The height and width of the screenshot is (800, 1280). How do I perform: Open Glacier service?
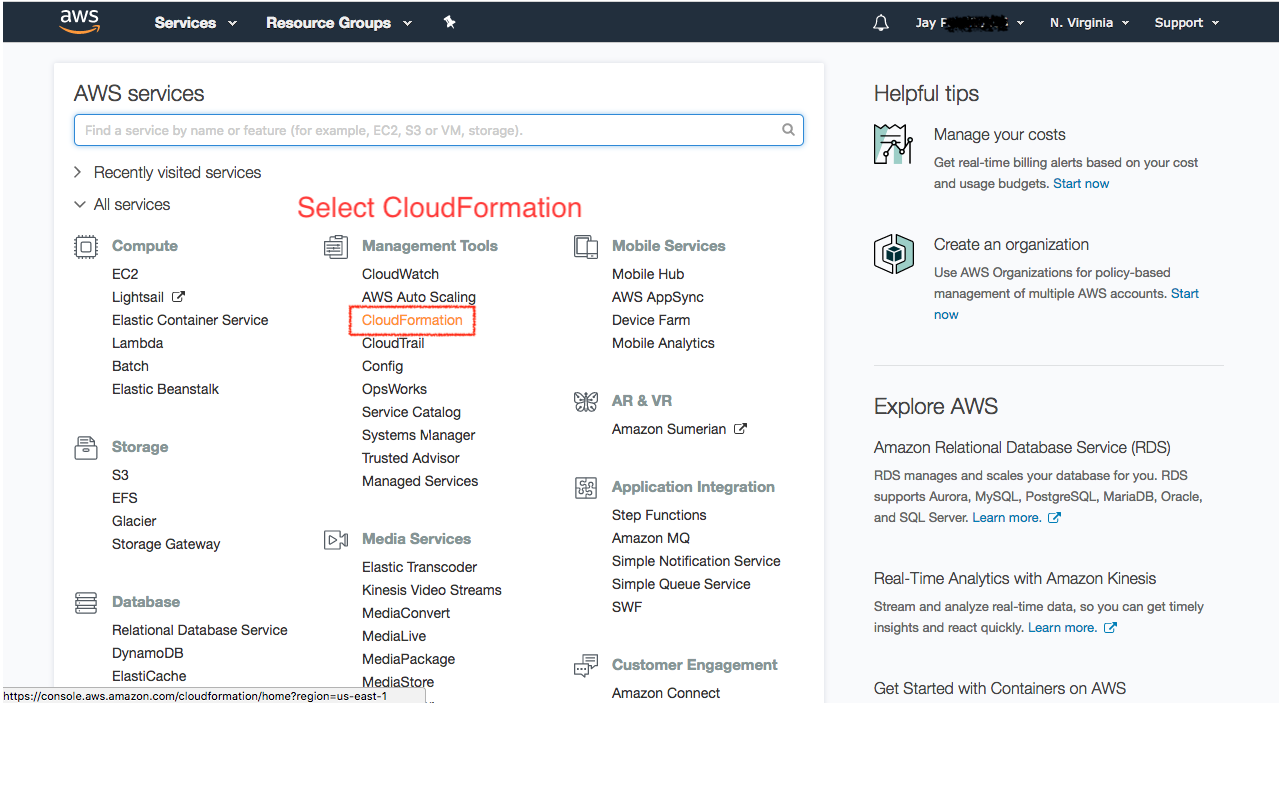(x=134, y=521)
